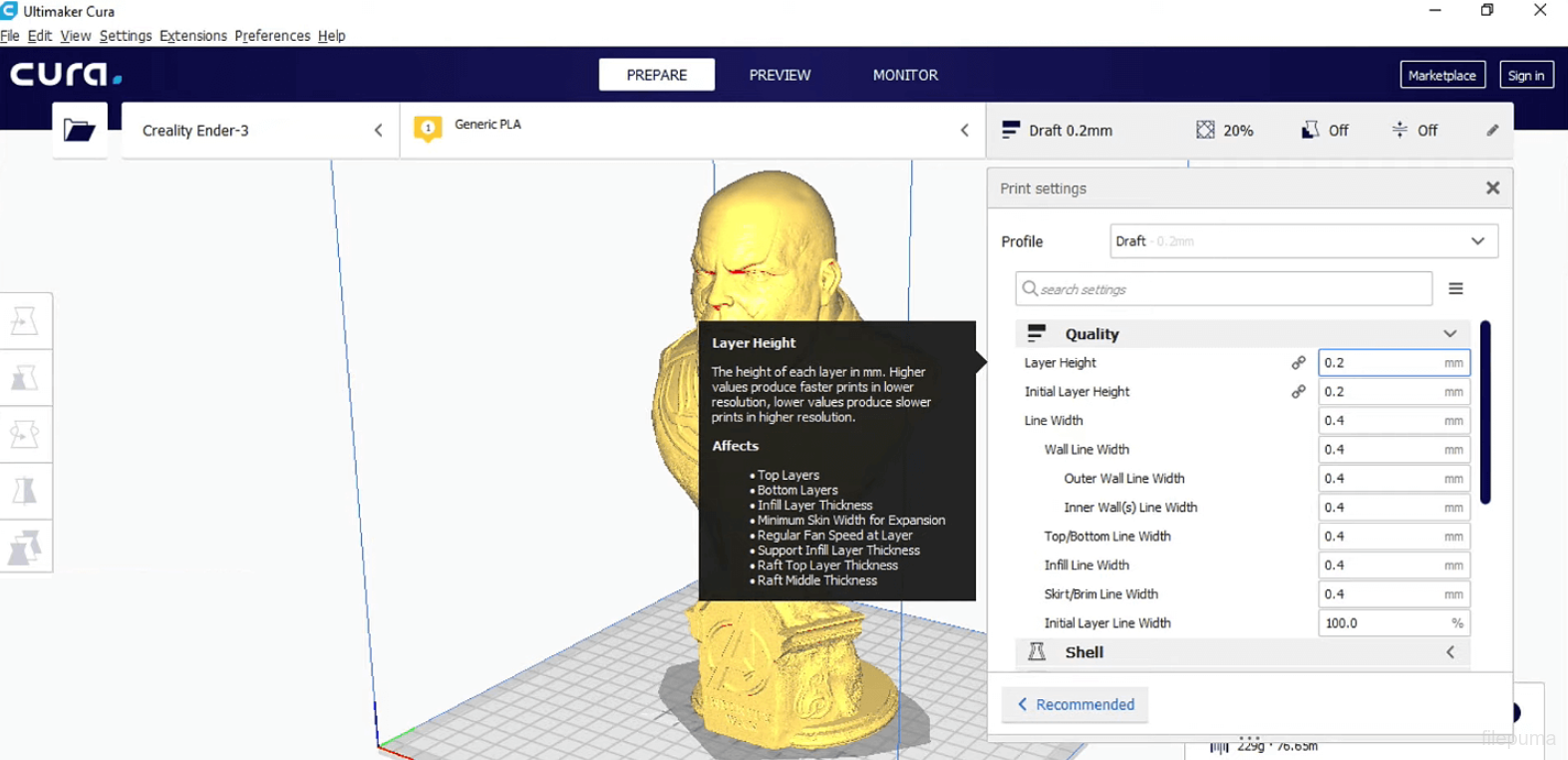The image size is (1568, 760).
Task: Click the link icon beside Layer Height
Action: click(1298, 363)
